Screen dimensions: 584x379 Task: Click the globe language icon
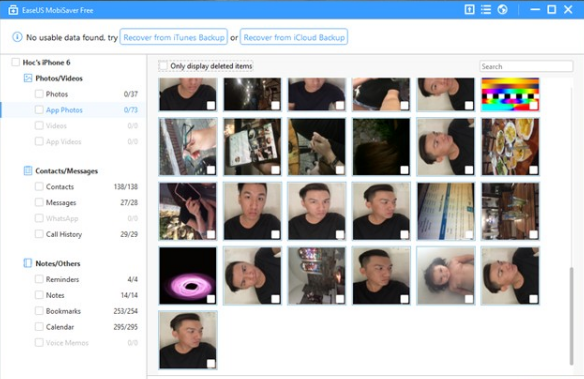click(502, 9)
